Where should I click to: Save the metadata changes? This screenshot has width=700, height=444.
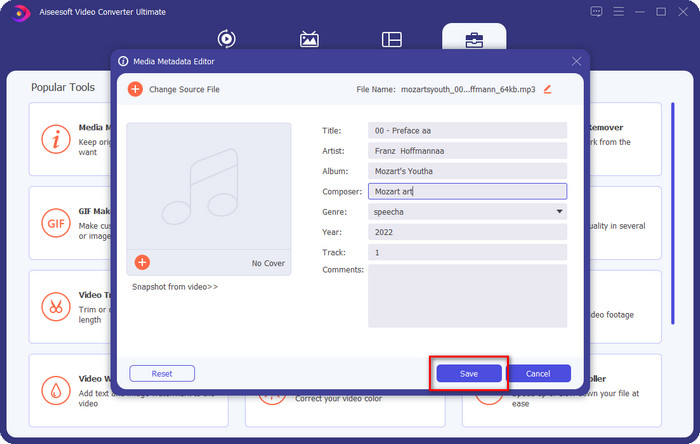point(469,373)
